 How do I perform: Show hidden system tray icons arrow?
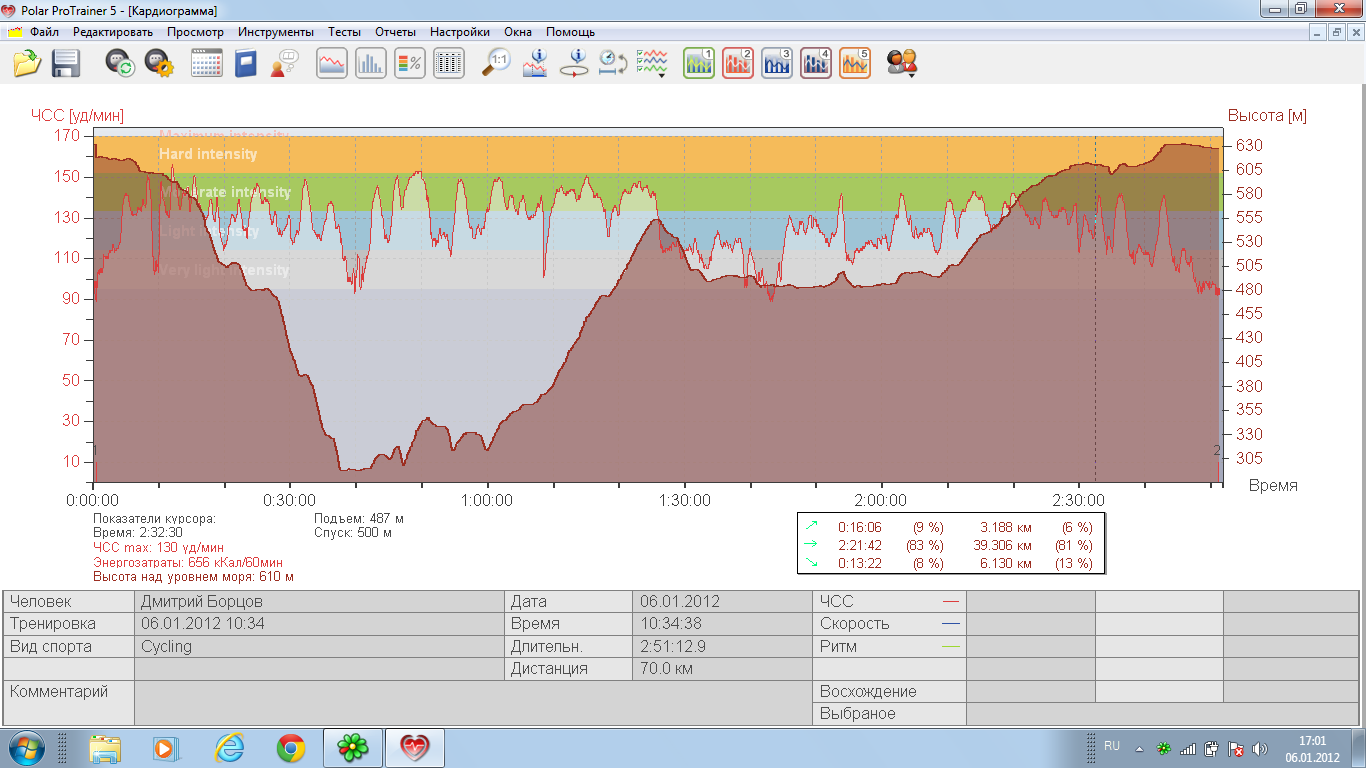pyautogui.click(x=1138, y=748)
